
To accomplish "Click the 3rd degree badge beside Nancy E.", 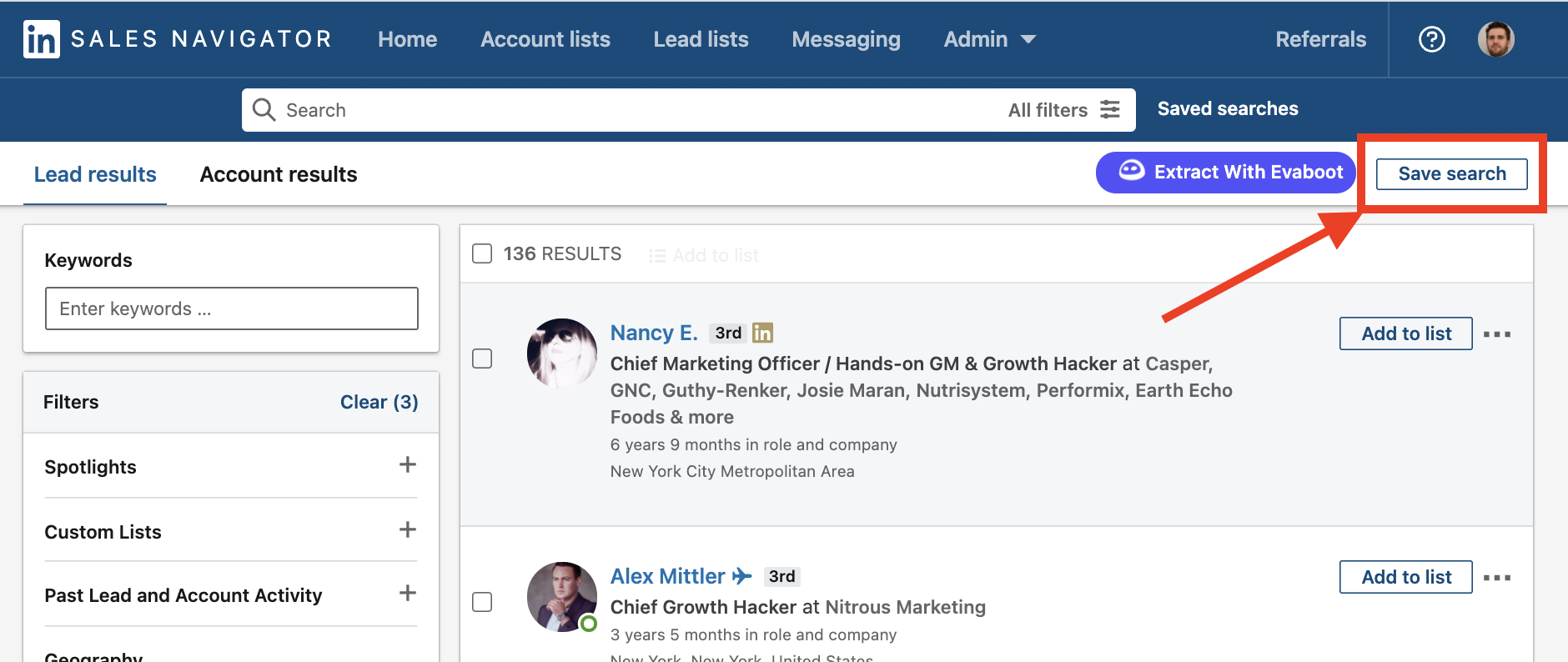I will [728, 333].
